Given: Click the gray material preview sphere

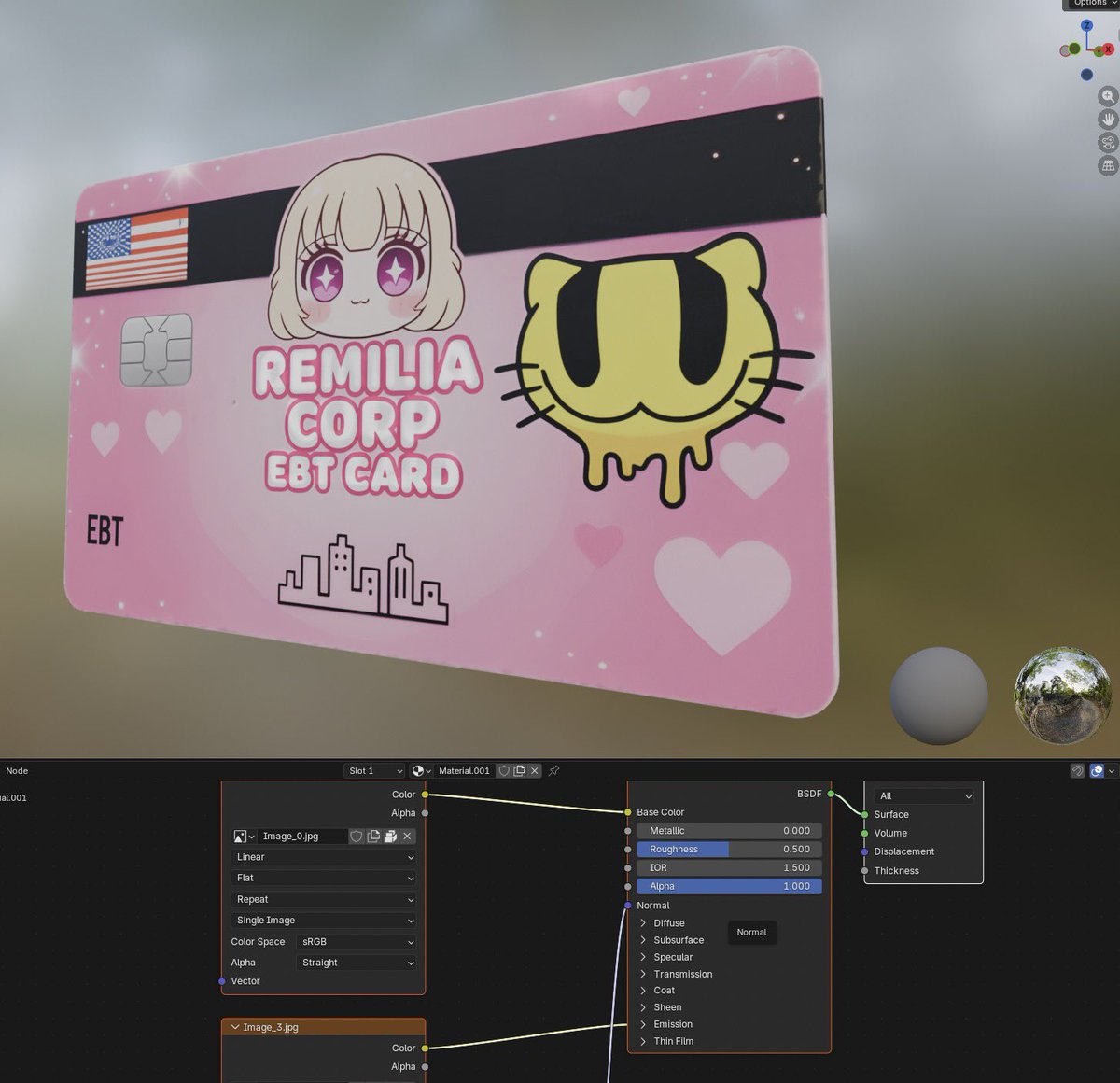Looking at the screenshot, I should [x=939, y=696].
